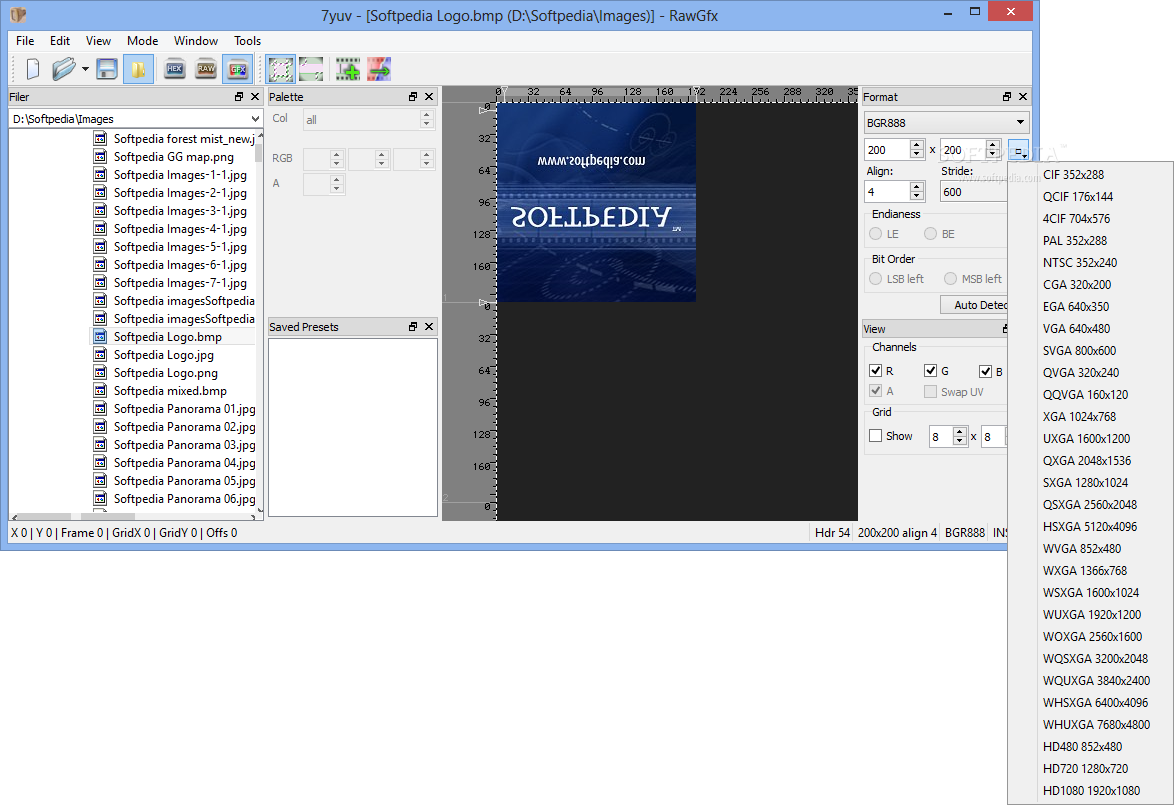Image resolution: width=1174 pixels, height=805 pixels.
Task: Save the file with the floppy disk icon
Action: (107, 70)
